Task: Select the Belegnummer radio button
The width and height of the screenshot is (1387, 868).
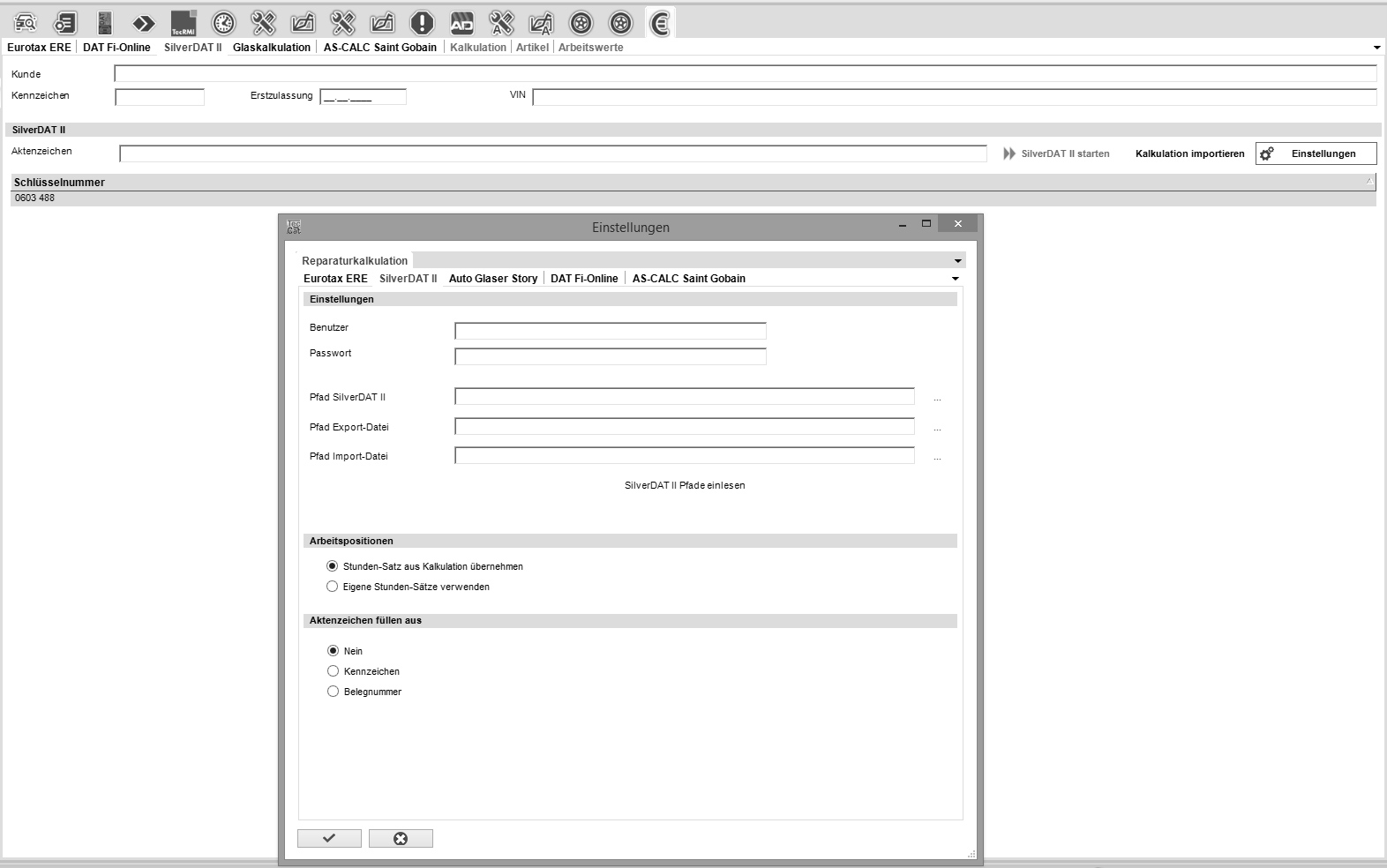Action: (x=333, y=692)
